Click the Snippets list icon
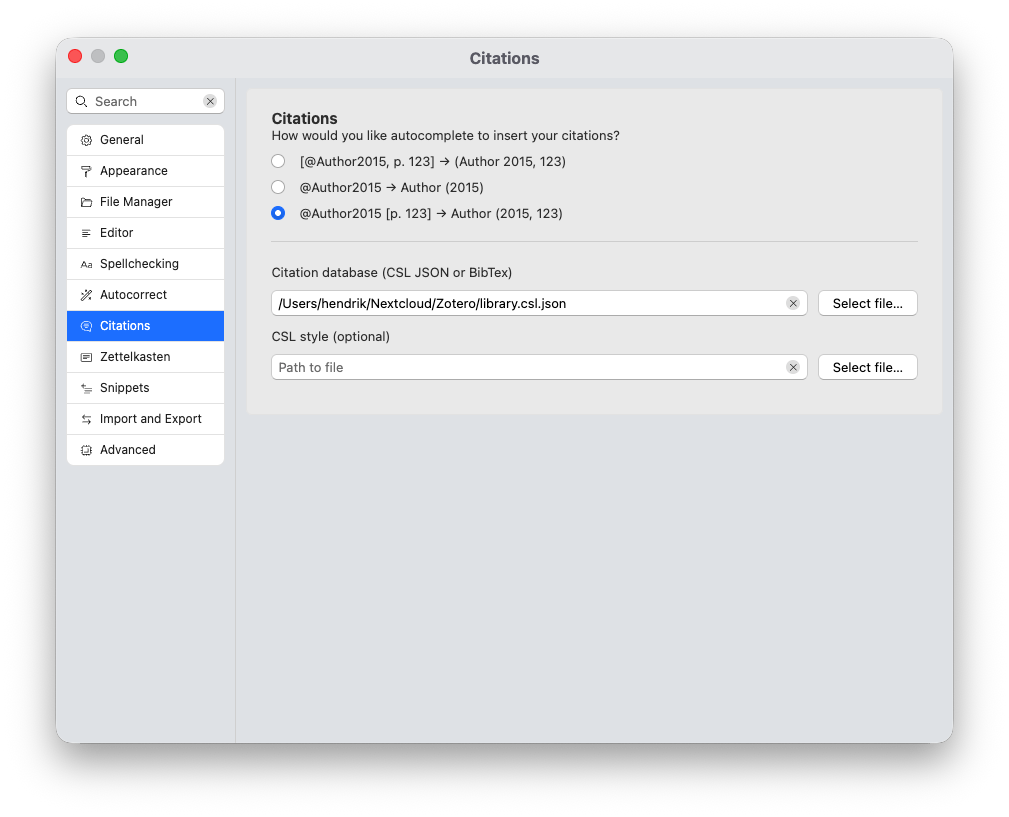 pyautogui.click(x=86, y=388)
